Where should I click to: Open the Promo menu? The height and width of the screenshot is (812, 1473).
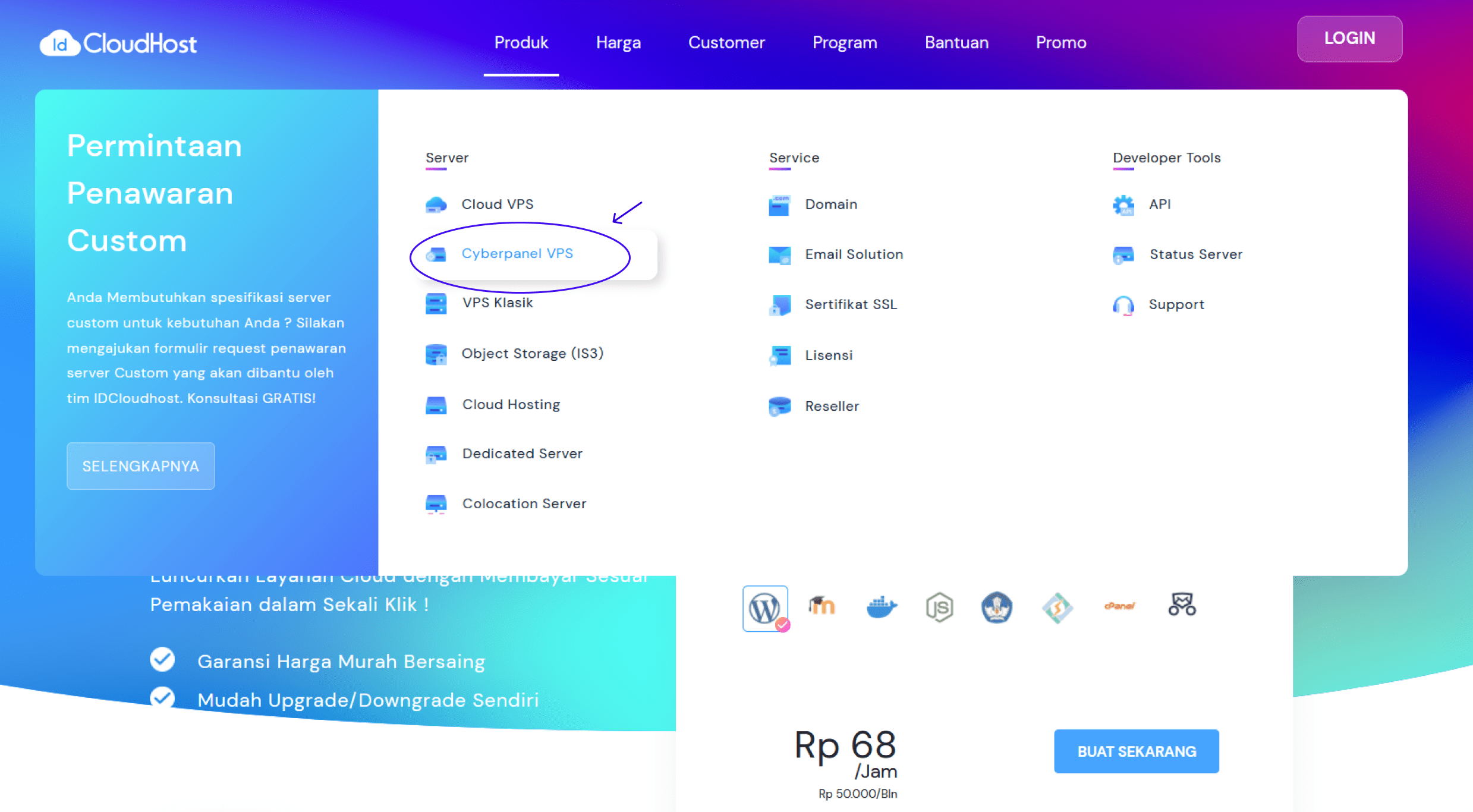(x=1061, y=42)
